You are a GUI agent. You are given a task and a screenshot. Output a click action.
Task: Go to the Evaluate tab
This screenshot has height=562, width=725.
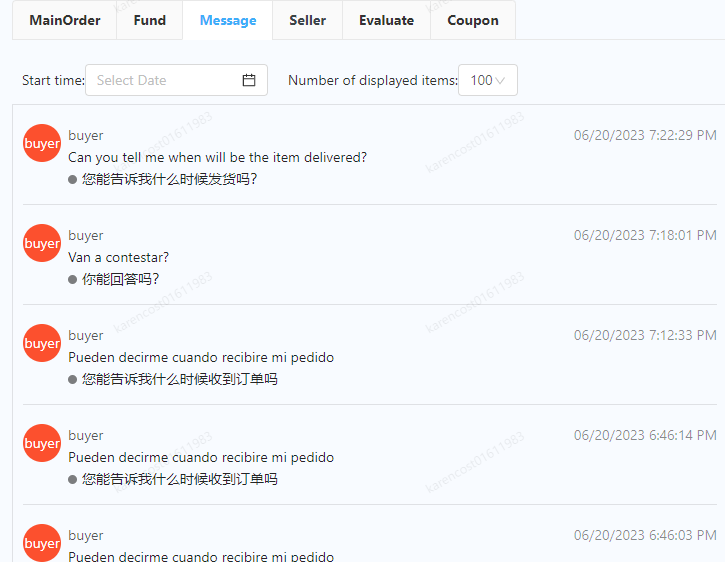387,20
